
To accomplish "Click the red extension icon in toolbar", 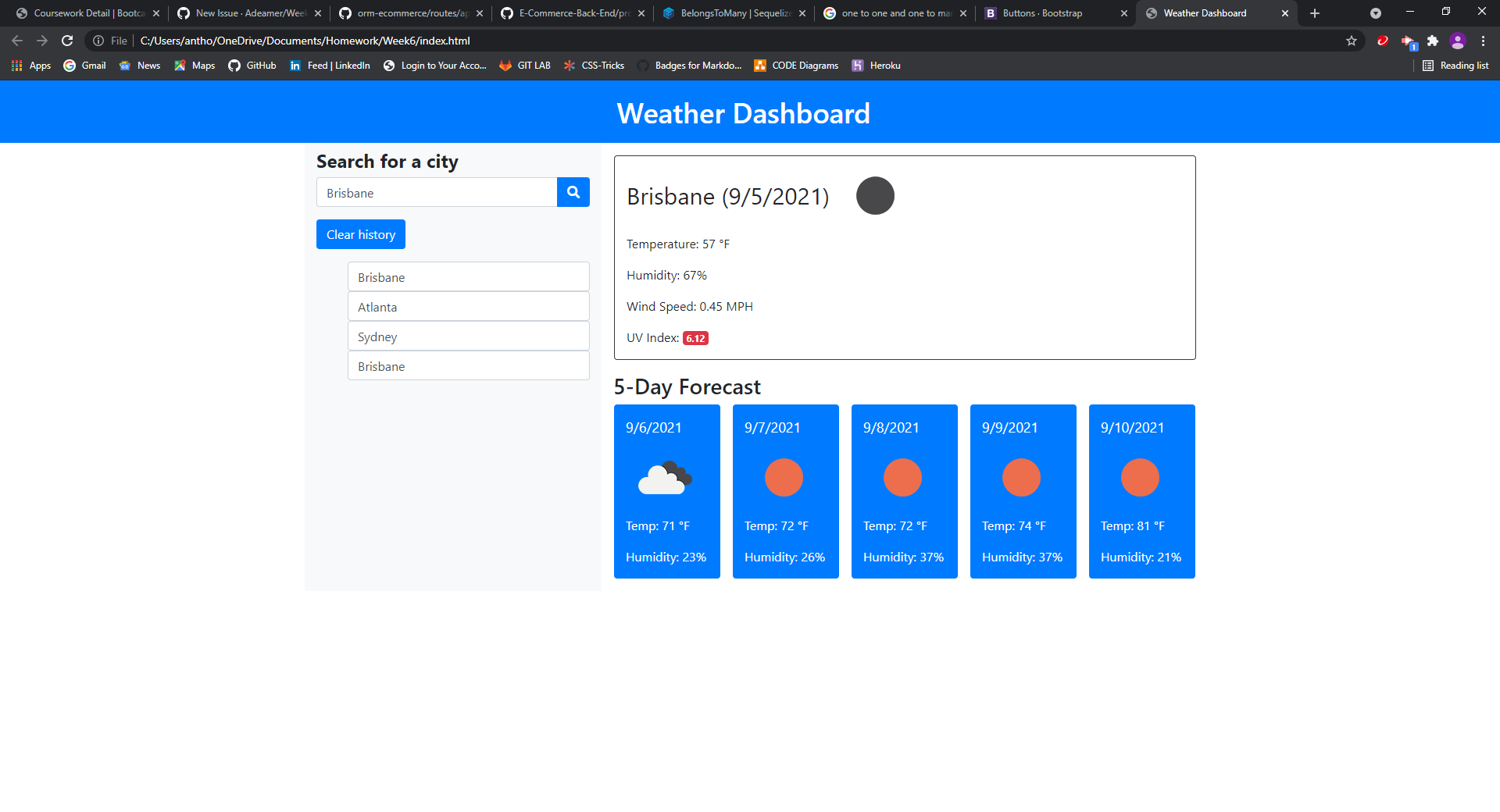I will click(x=1383, y=41).
